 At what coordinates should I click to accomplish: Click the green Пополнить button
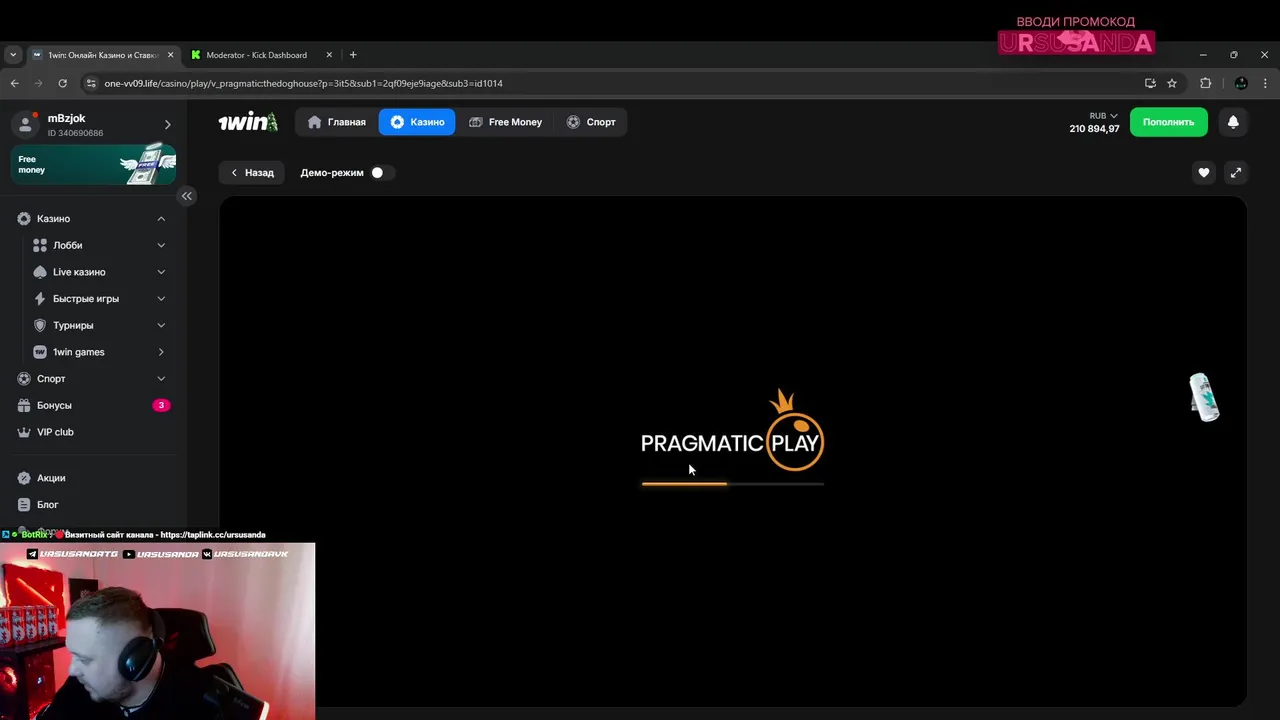1169,122
